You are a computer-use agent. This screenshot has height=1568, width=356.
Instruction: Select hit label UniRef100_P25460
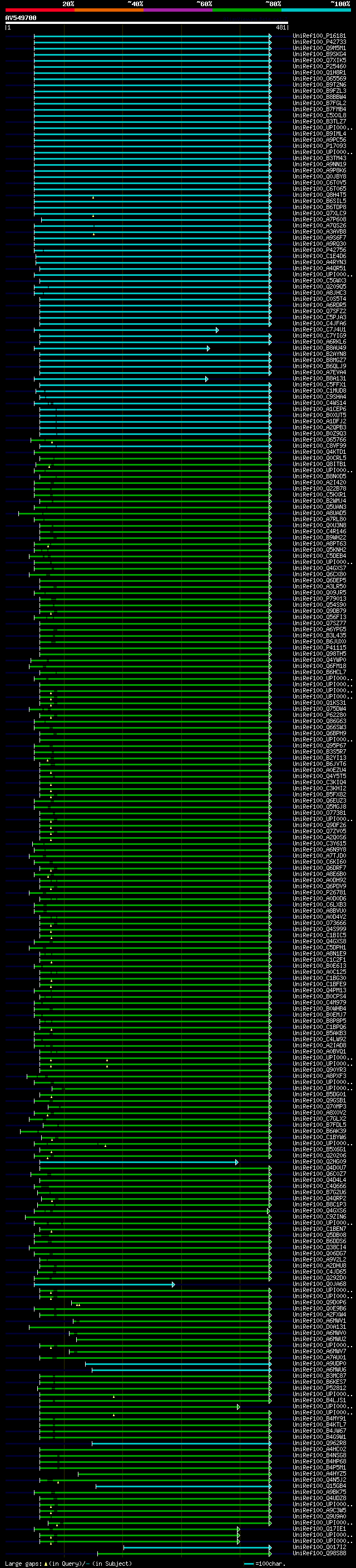pos(319,66)
